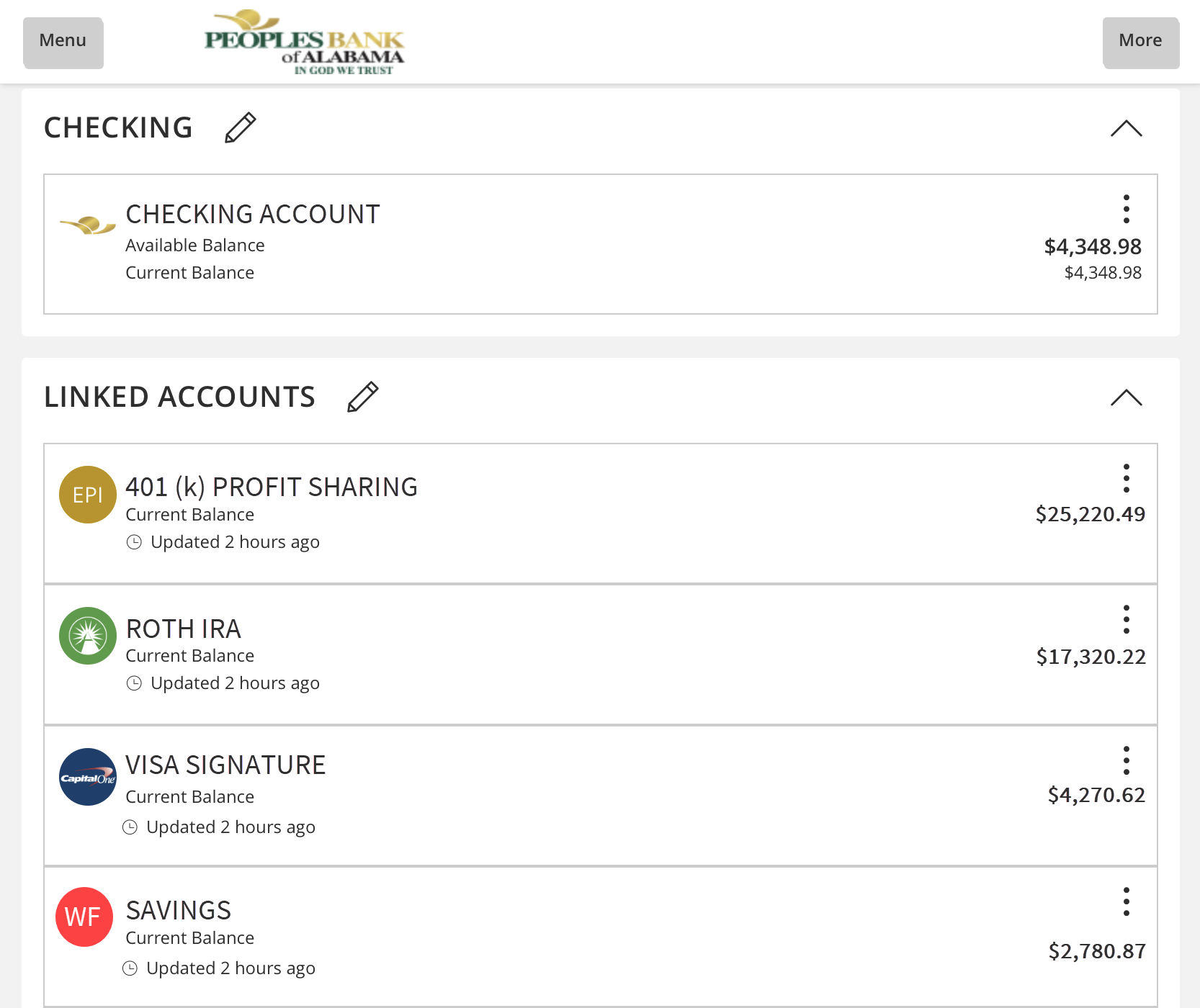Click the LINKED ACCOUNTS section heading
This screenshot has height=1008, width=1200.
click(179, 397)
